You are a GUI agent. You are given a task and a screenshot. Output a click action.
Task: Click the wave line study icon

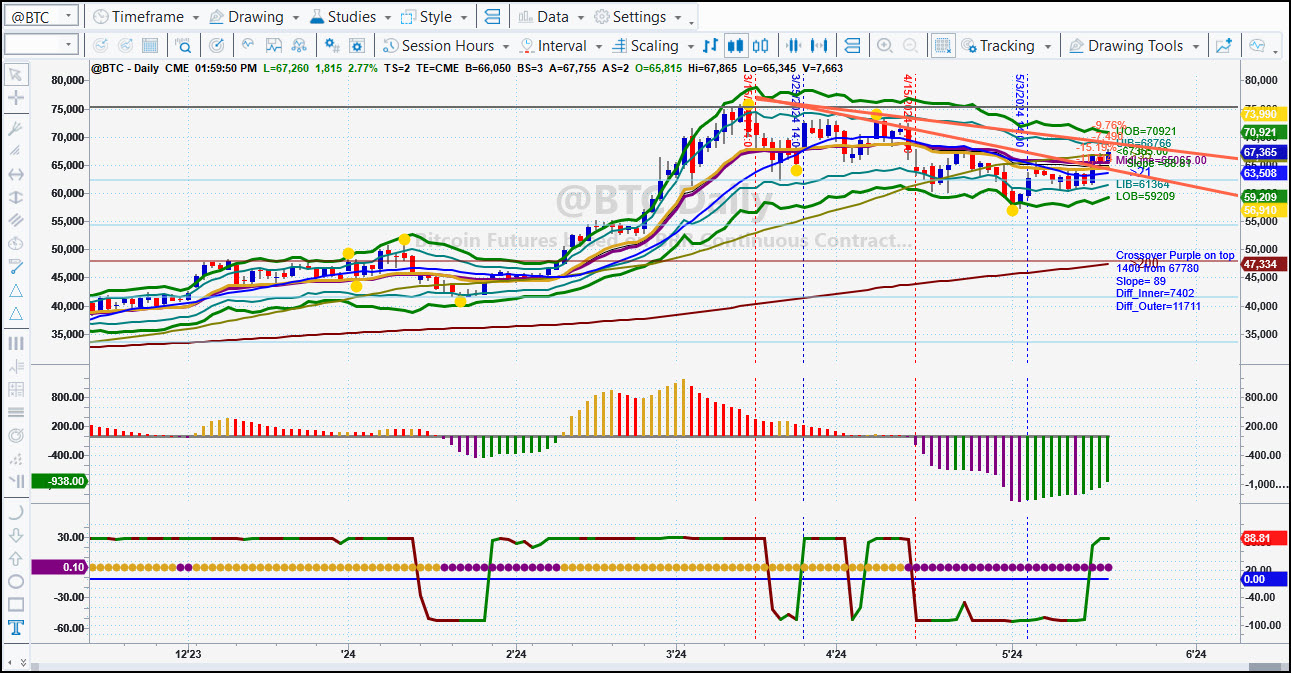coord(246,45)
